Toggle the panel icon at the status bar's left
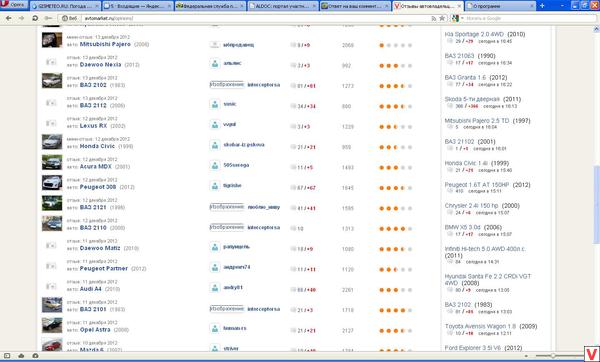This screenshot has width=600, height=362. click(x=7, y=356)
